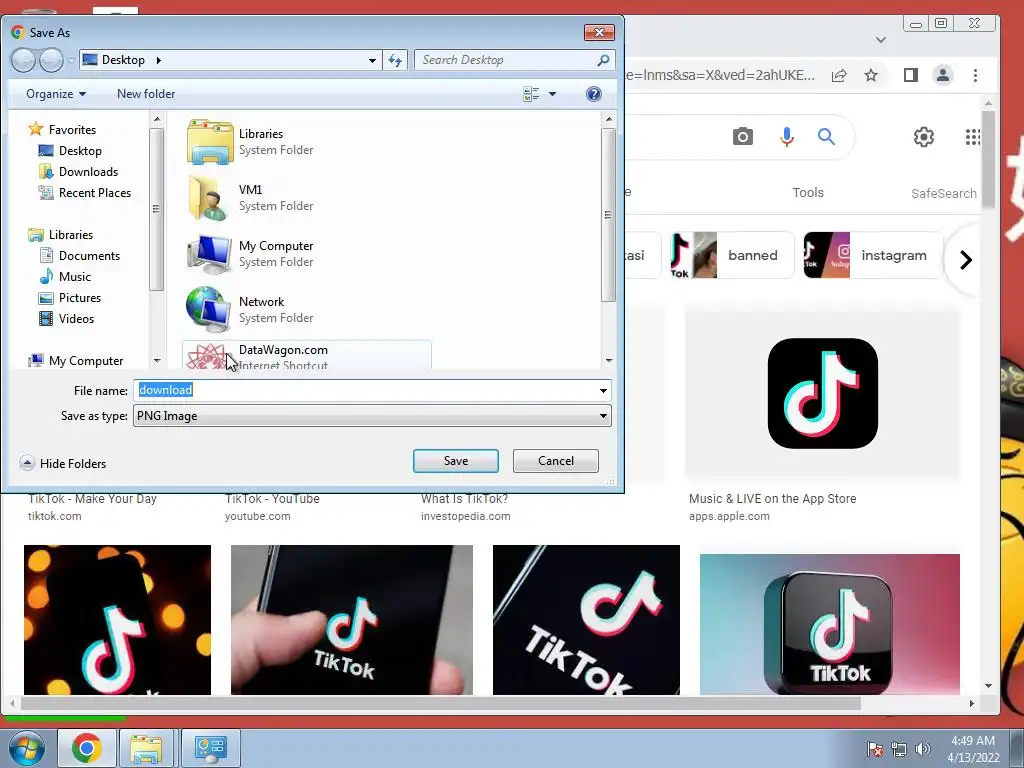
Task: Open Chrome three-dot menu
Action: (x=975, y=75)
